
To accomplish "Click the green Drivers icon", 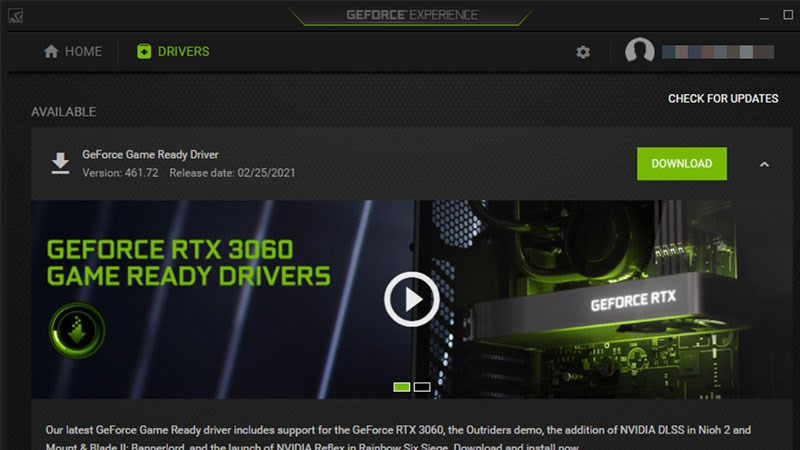I will pos(144,52).
